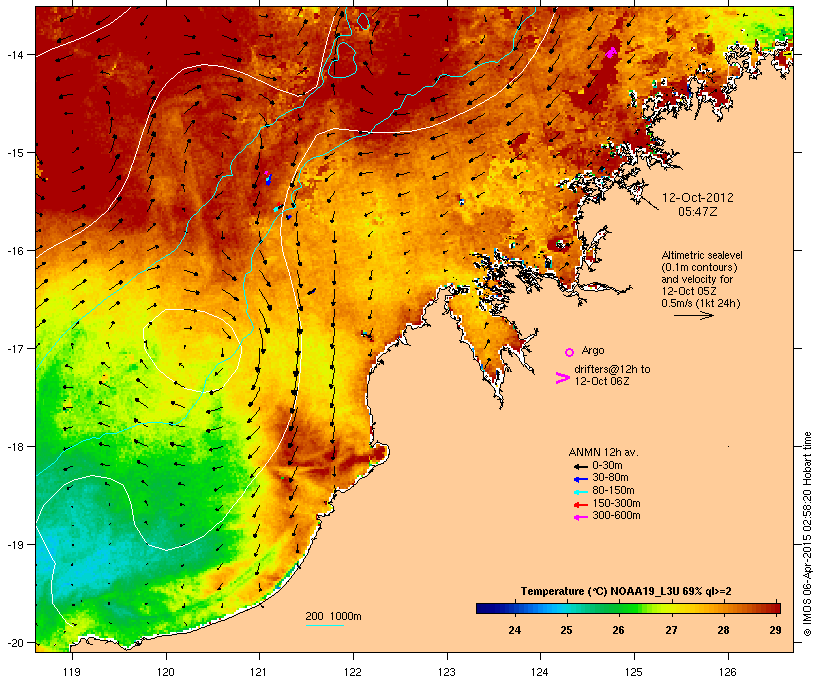Click the ANMN 12h av. heading
The width and height of the screenshot is (820, 680).
pyautogui.click(x=603, y=452)
